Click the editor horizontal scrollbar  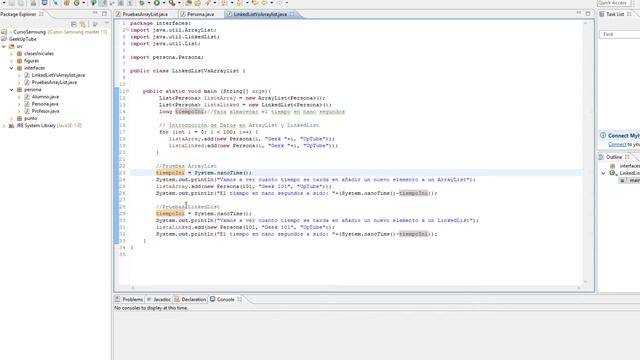click(x=355, y=288)
